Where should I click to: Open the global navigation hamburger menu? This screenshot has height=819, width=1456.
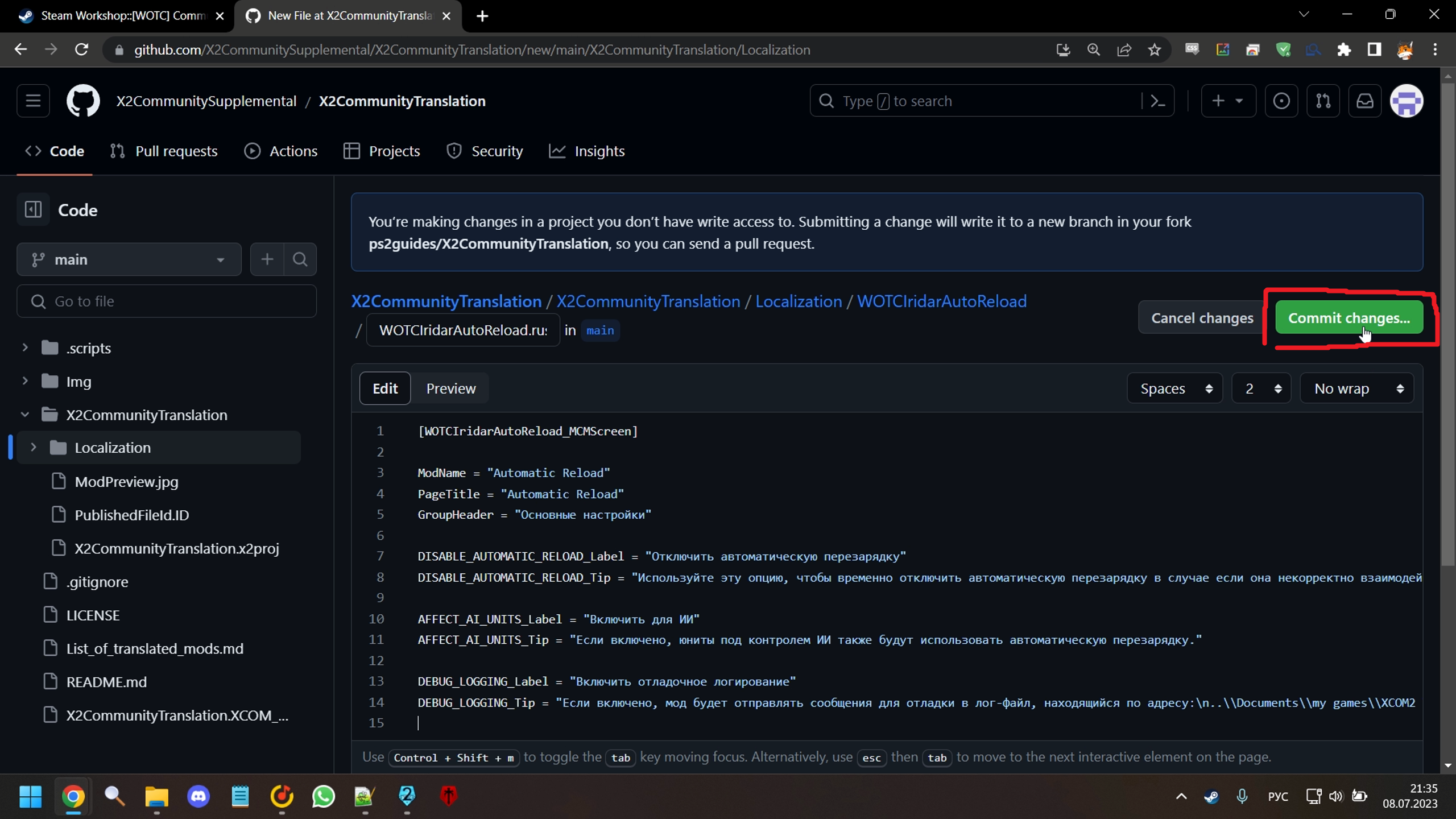click(33, 101)
